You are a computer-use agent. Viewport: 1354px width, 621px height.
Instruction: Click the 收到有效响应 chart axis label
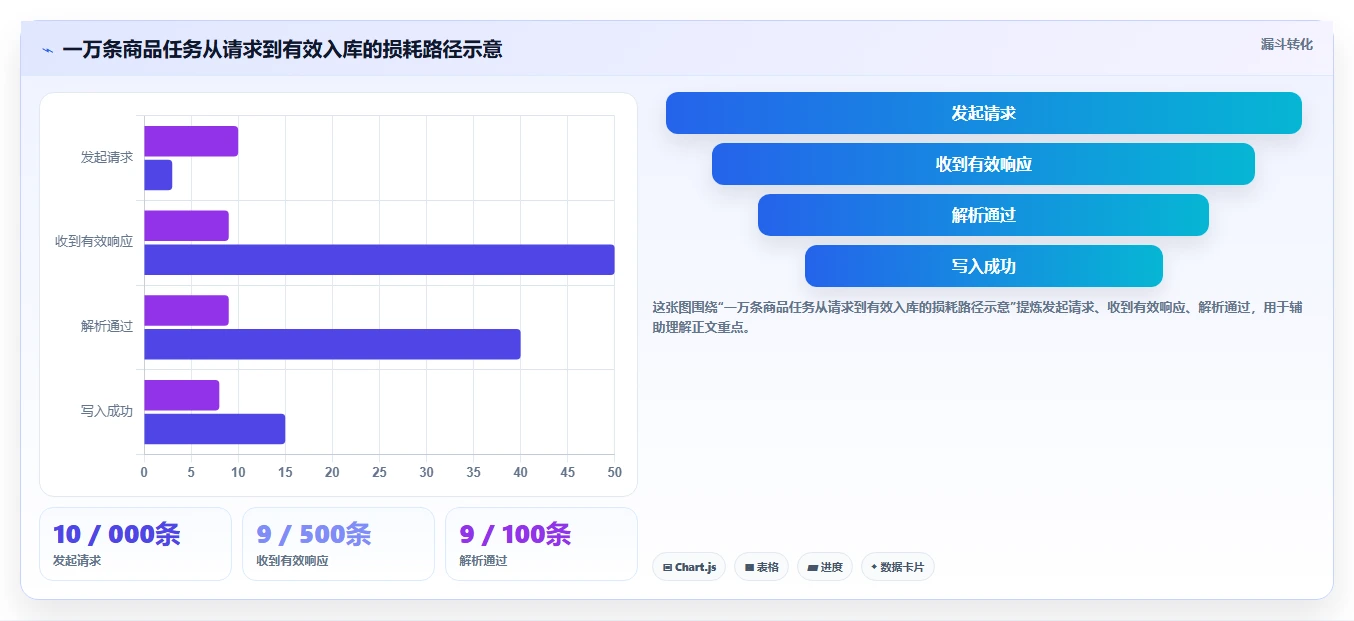pos(94,242)
